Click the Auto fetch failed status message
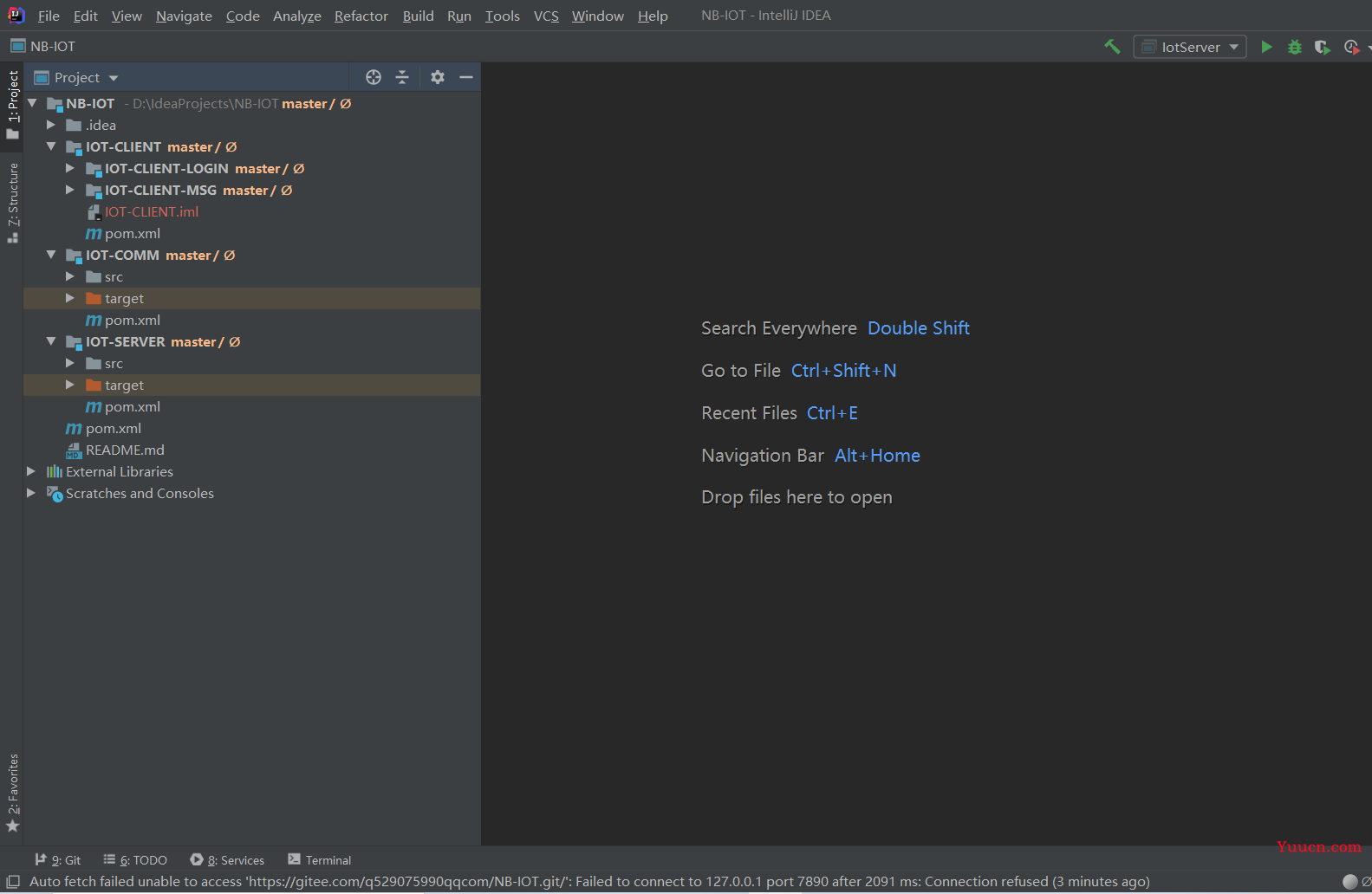 coord(589,882)
